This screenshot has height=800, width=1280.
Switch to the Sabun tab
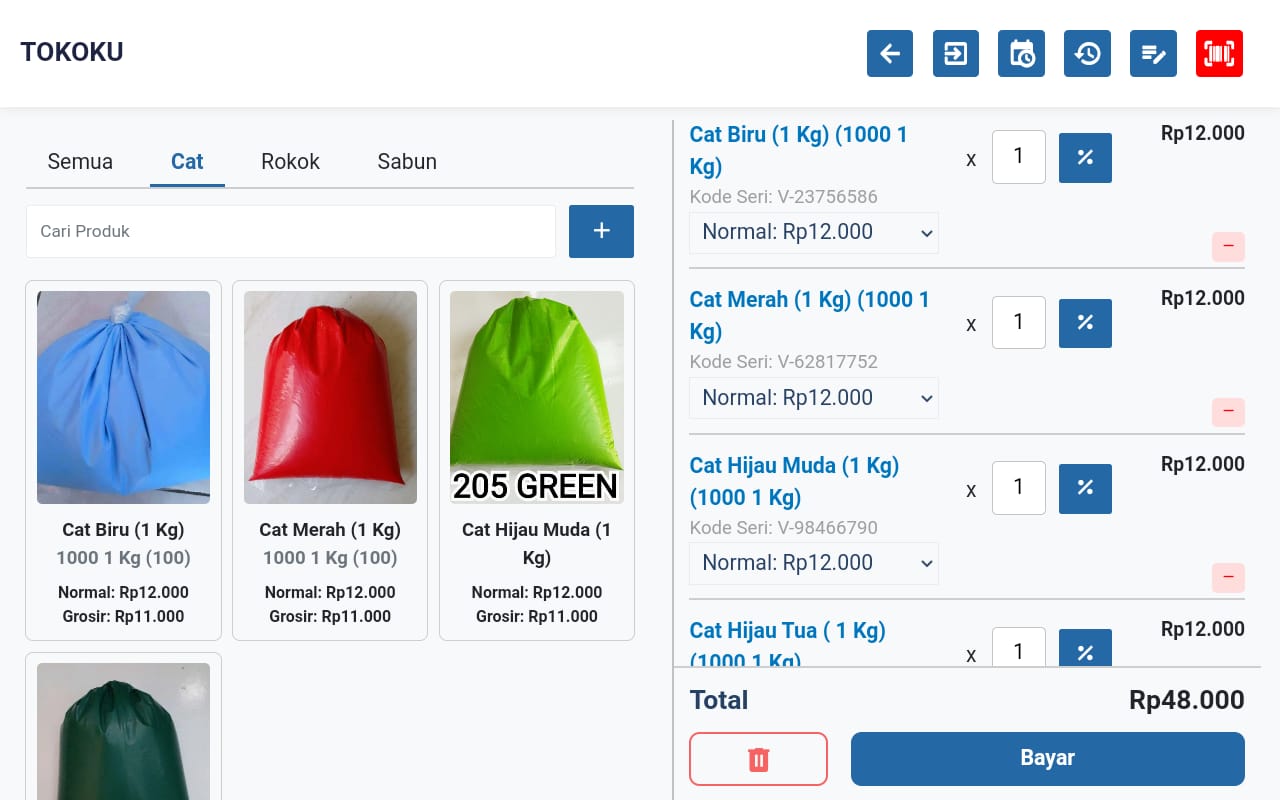coord(407,162)
